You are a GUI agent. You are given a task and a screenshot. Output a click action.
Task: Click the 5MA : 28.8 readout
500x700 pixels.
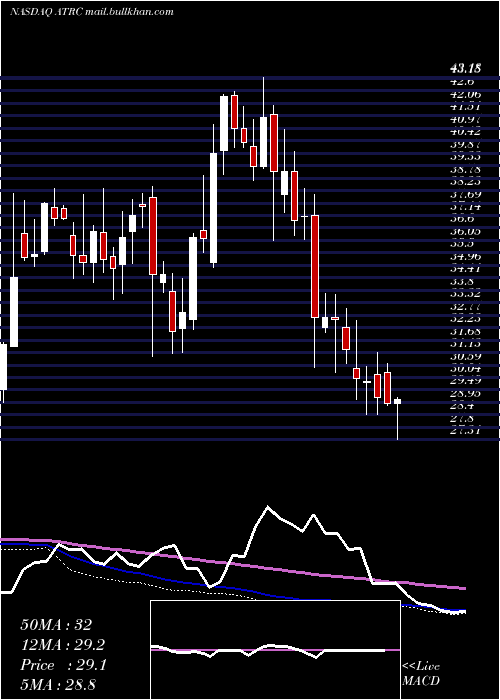[58, 685]
